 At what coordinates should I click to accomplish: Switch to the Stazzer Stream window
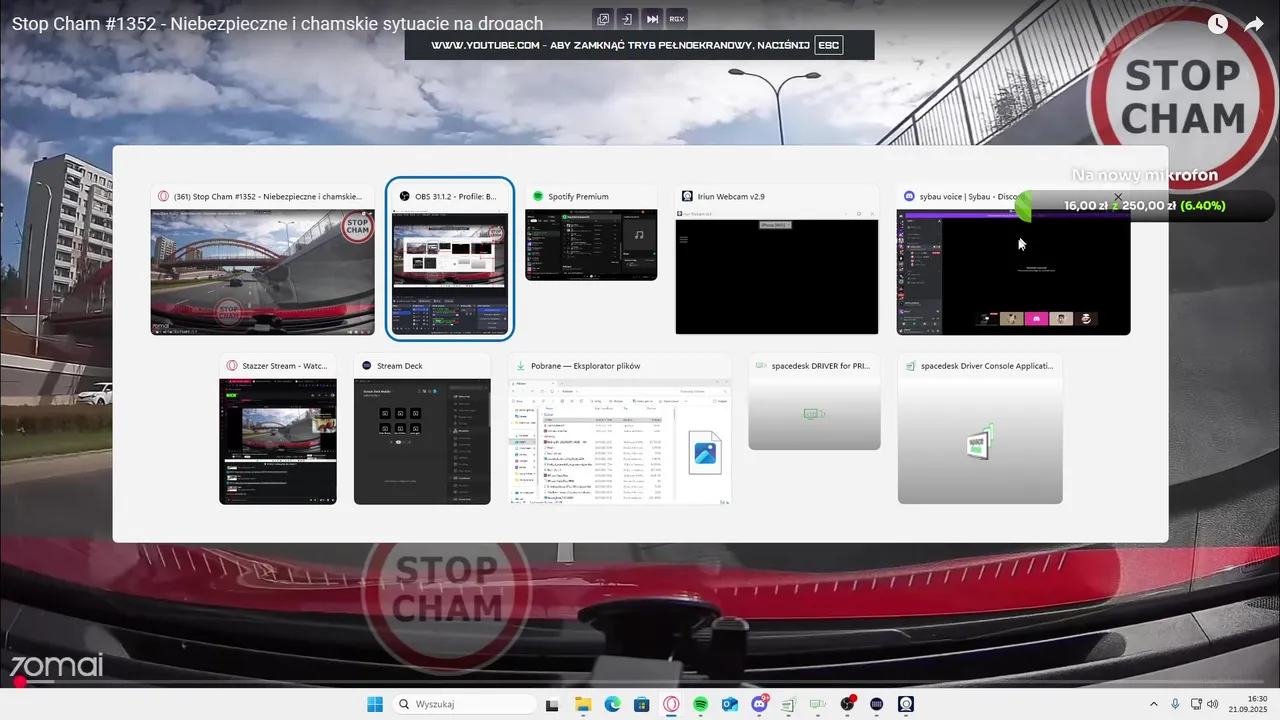click(278, 429)
